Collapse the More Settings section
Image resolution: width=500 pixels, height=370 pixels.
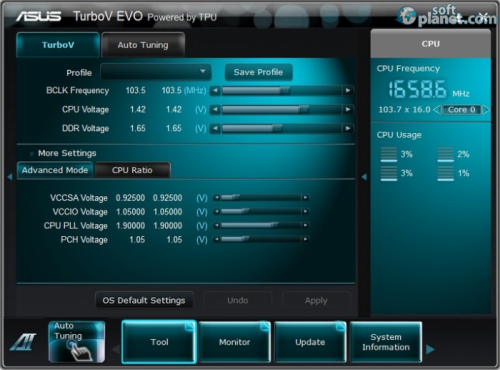click(32, 154)
